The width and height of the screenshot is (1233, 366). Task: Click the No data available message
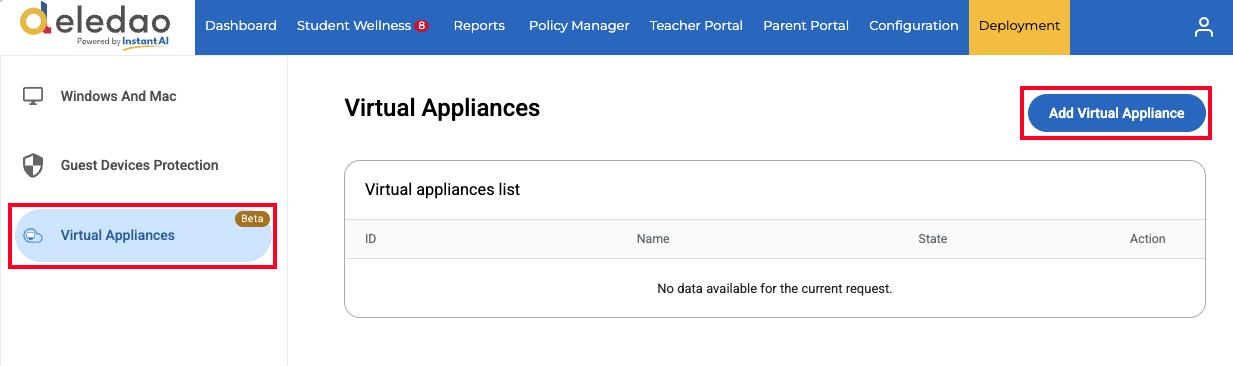(x=775, y=288)
